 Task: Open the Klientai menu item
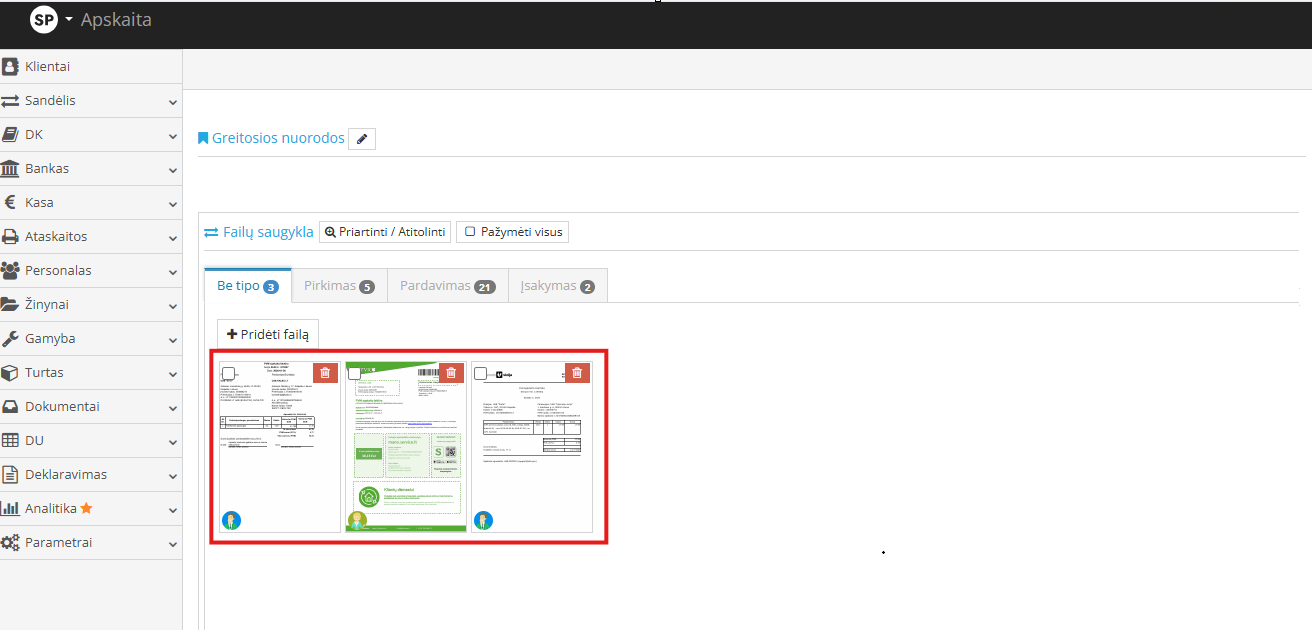click(91, 67)
